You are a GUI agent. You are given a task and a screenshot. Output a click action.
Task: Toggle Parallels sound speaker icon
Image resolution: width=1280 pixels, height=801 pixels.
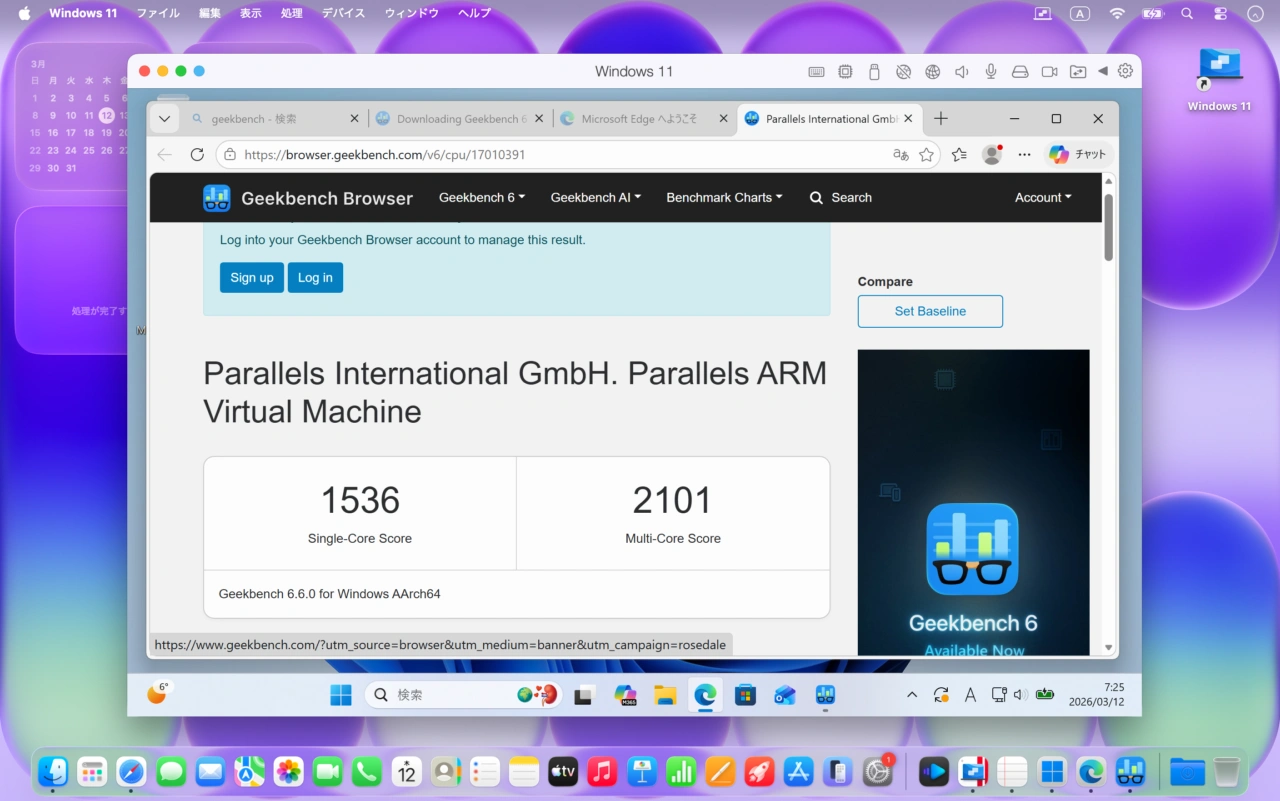coord(962,72)
